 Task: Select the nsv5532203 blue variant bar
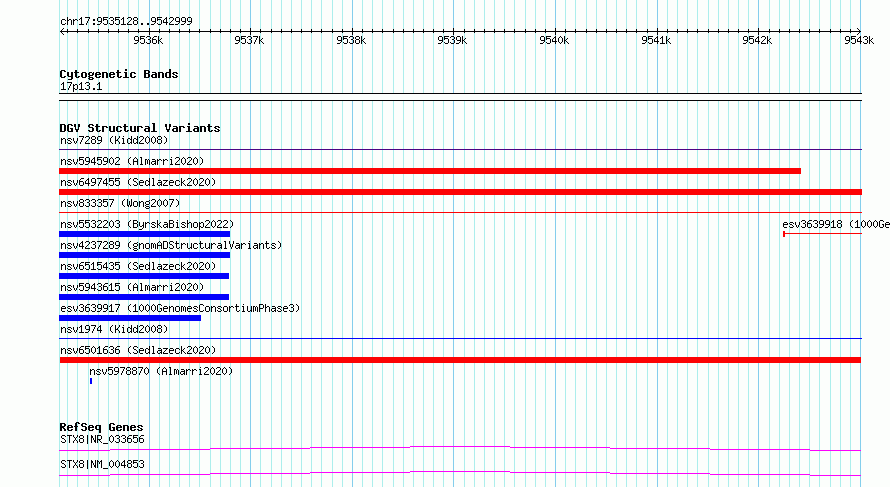145,234
